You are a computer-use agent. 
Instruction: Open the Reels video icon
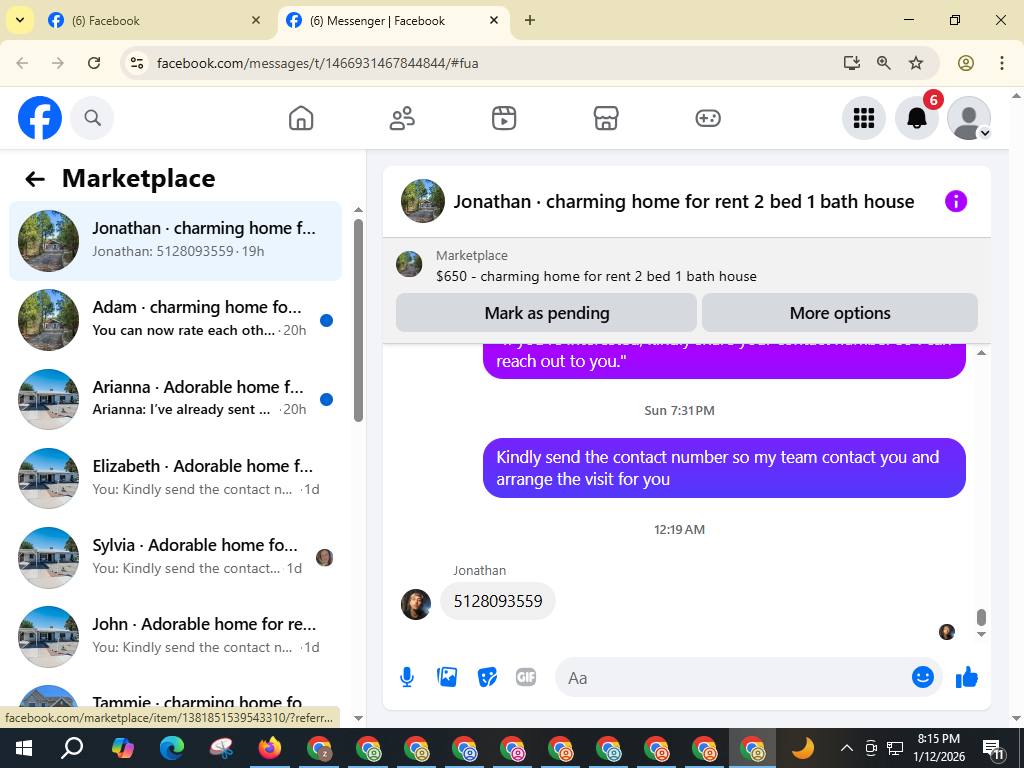[504, 118]
